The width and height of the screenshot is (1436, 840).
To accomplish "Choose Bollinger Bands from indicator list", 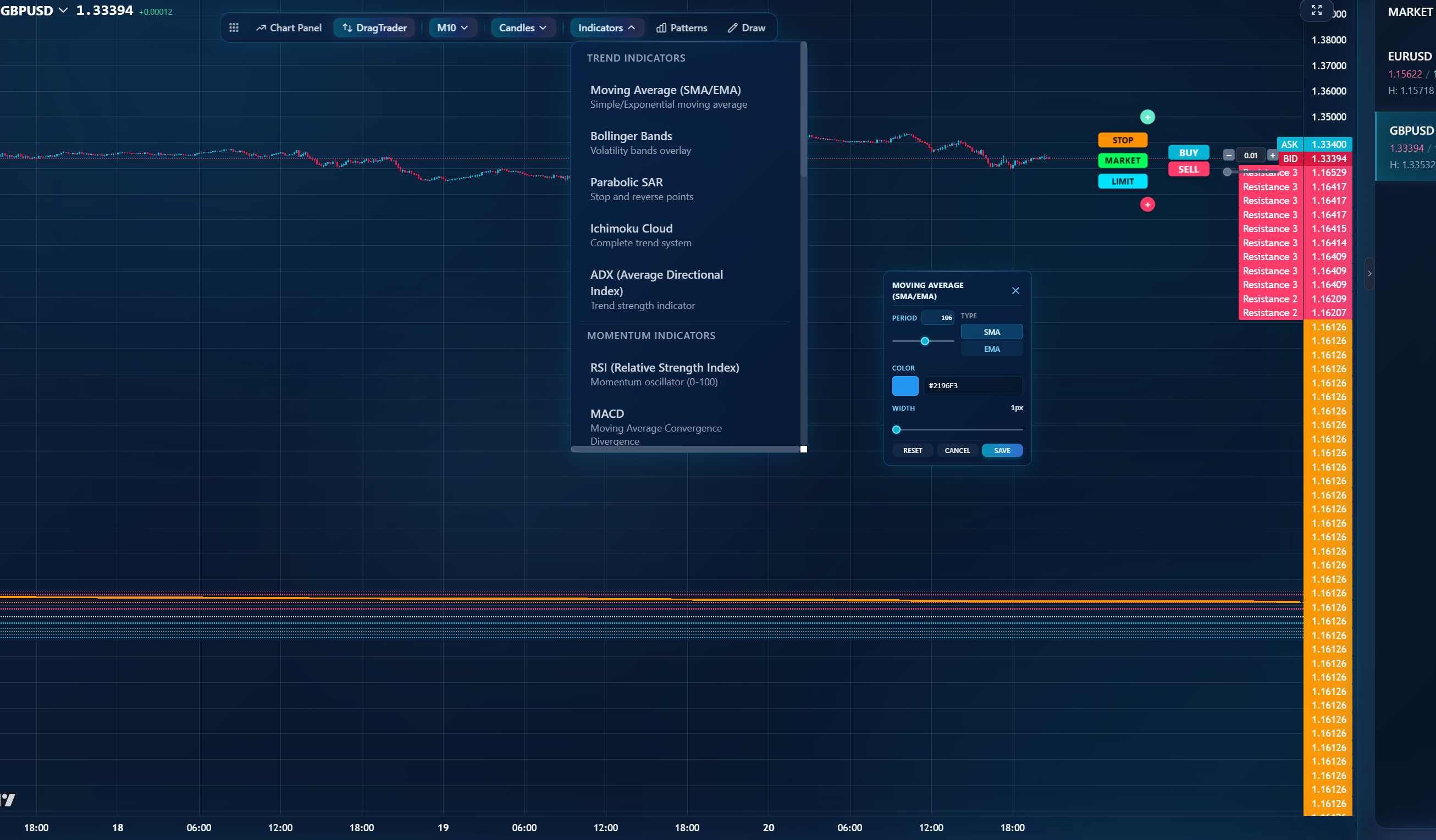I will coord(631,142).
